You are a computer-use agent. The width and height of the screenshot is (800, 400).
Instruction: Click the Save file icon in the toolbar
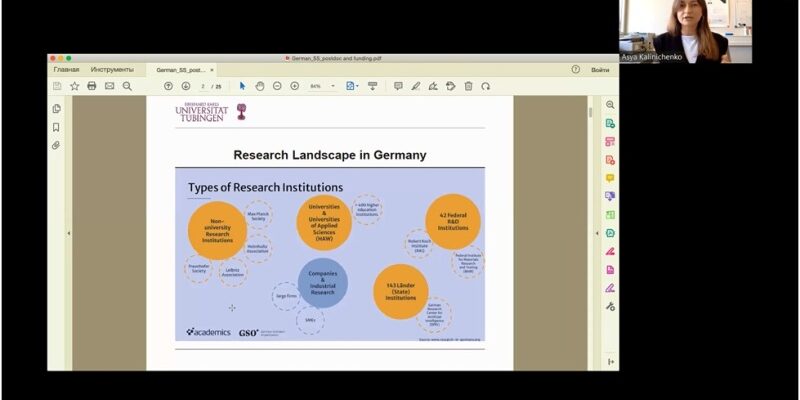57,86
